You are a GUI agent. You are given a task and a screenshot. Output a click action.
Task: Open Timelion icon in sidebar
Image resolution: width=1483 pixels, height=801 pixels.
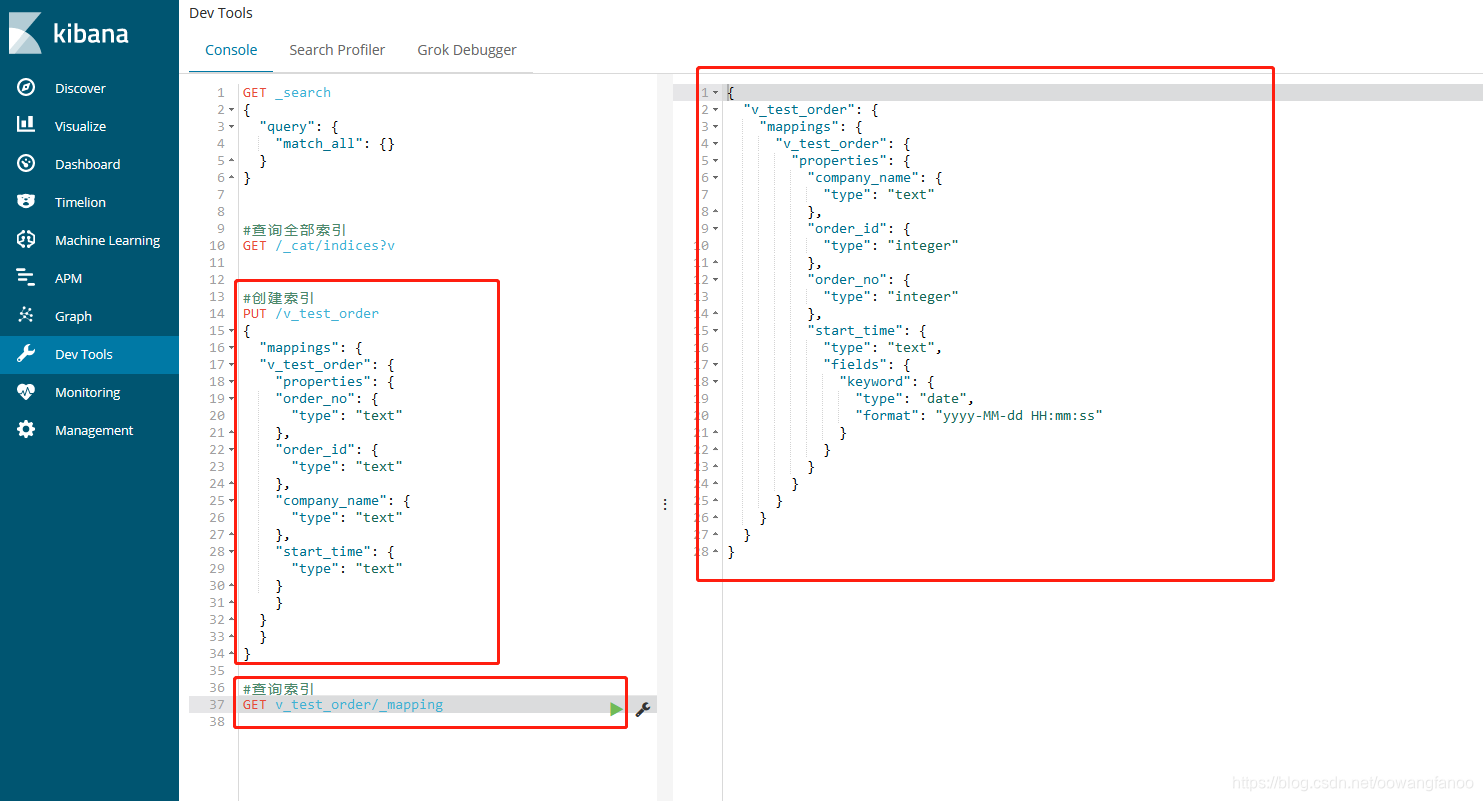click(x=26, y=202)
